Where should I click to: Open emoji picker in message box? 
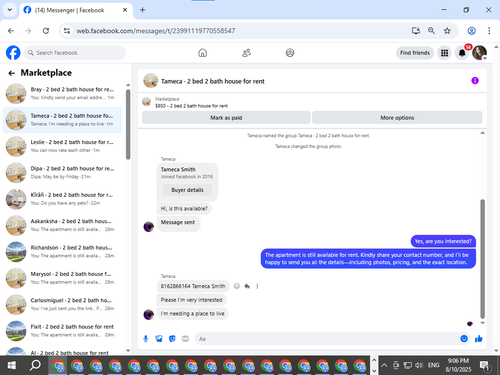[464, 339]
